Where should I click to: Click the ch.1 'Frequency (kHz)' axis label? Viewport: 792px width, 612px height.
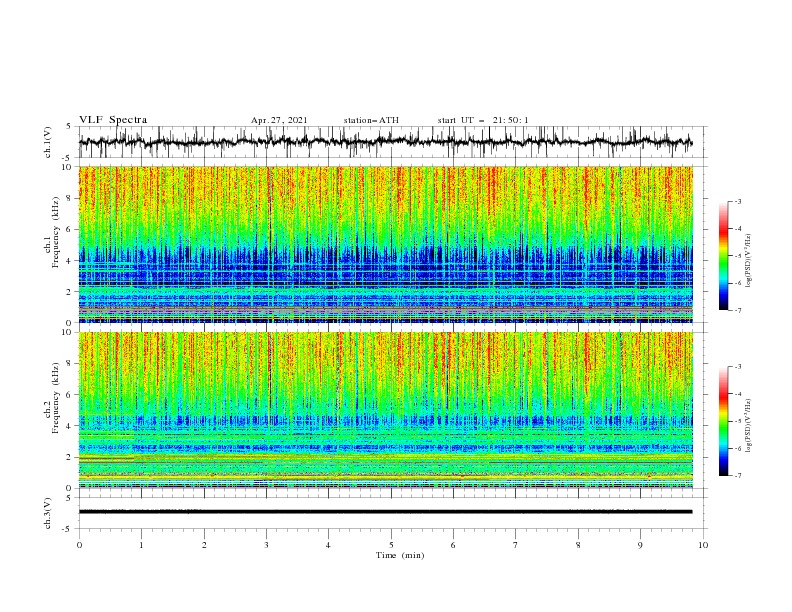click(56, 233)
